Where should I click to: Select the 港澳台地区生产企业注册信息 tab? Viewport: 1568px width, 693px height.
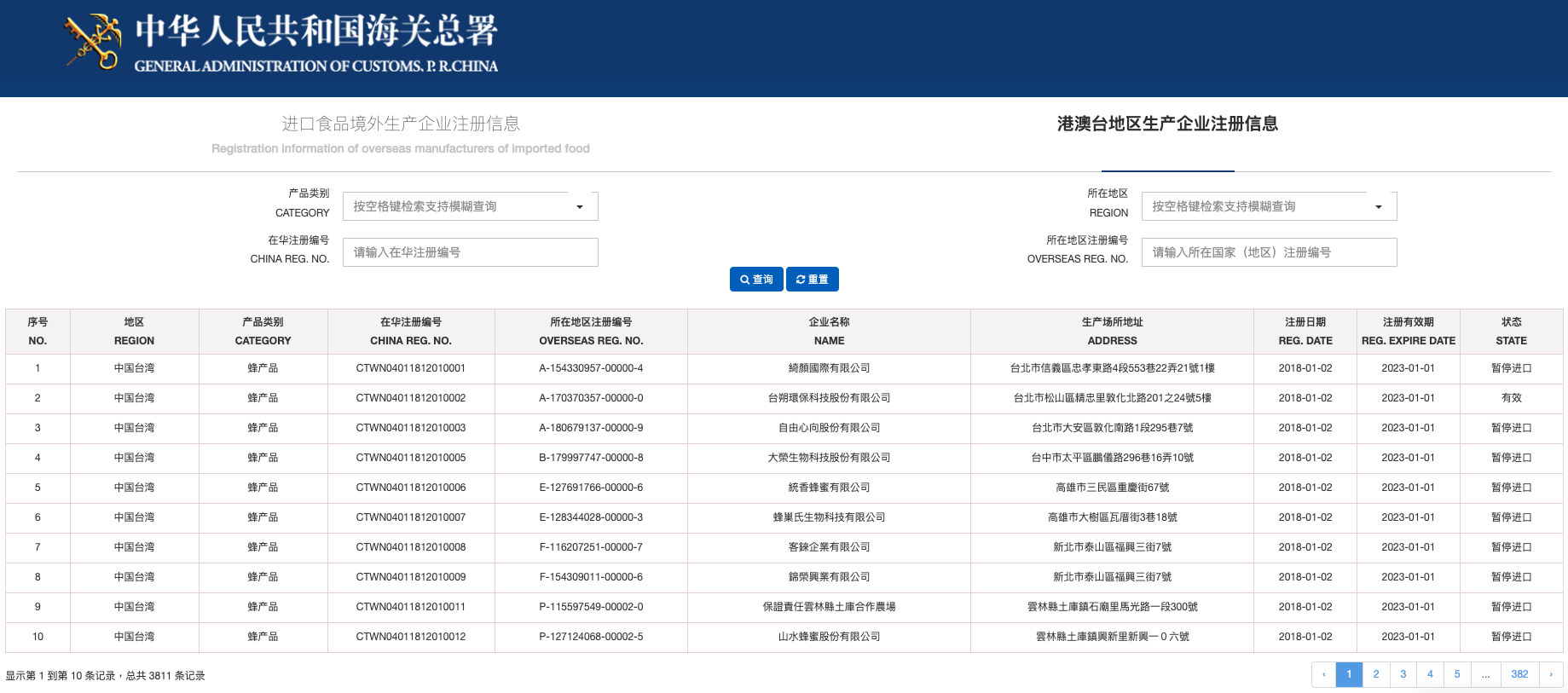(1167, 124)
